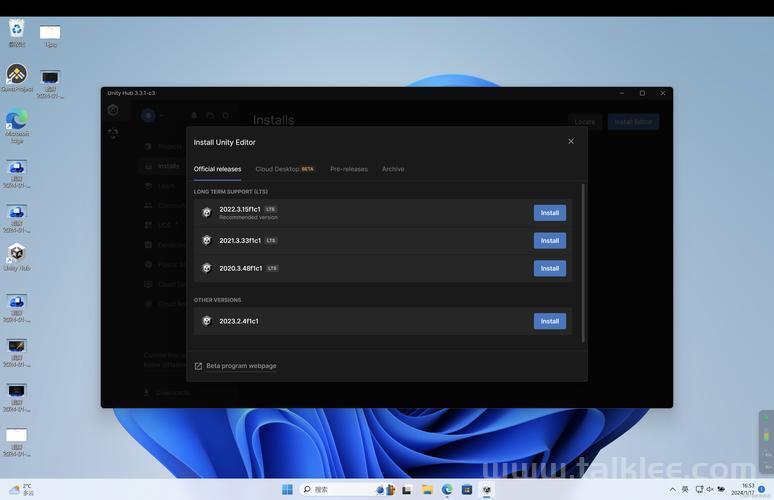Install Unity version 2020.3.48f1c1
Screen dimensions: 774x500
point(549,268)
